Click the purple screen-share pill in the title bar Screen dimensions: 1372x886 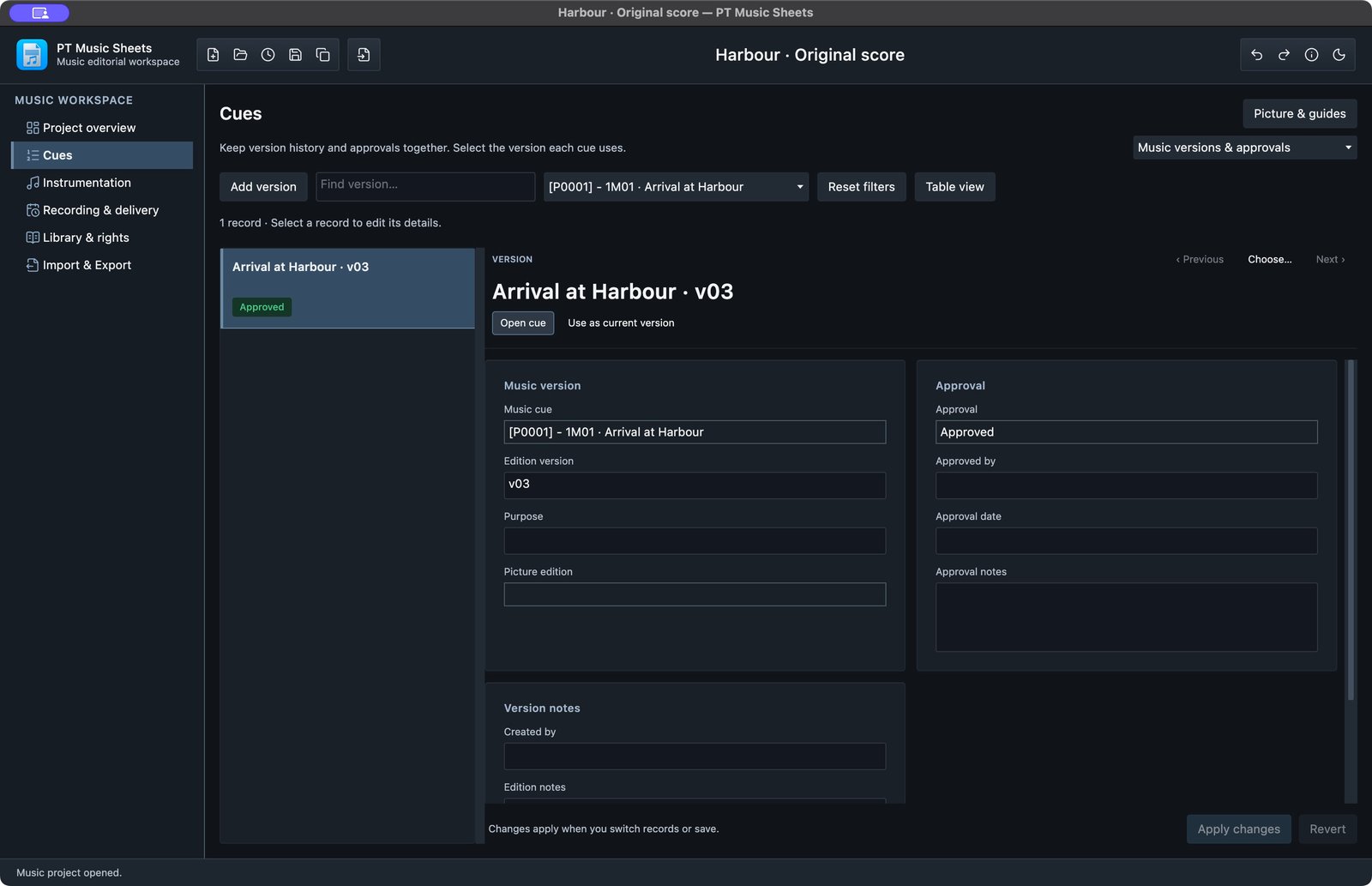point(39,13)
